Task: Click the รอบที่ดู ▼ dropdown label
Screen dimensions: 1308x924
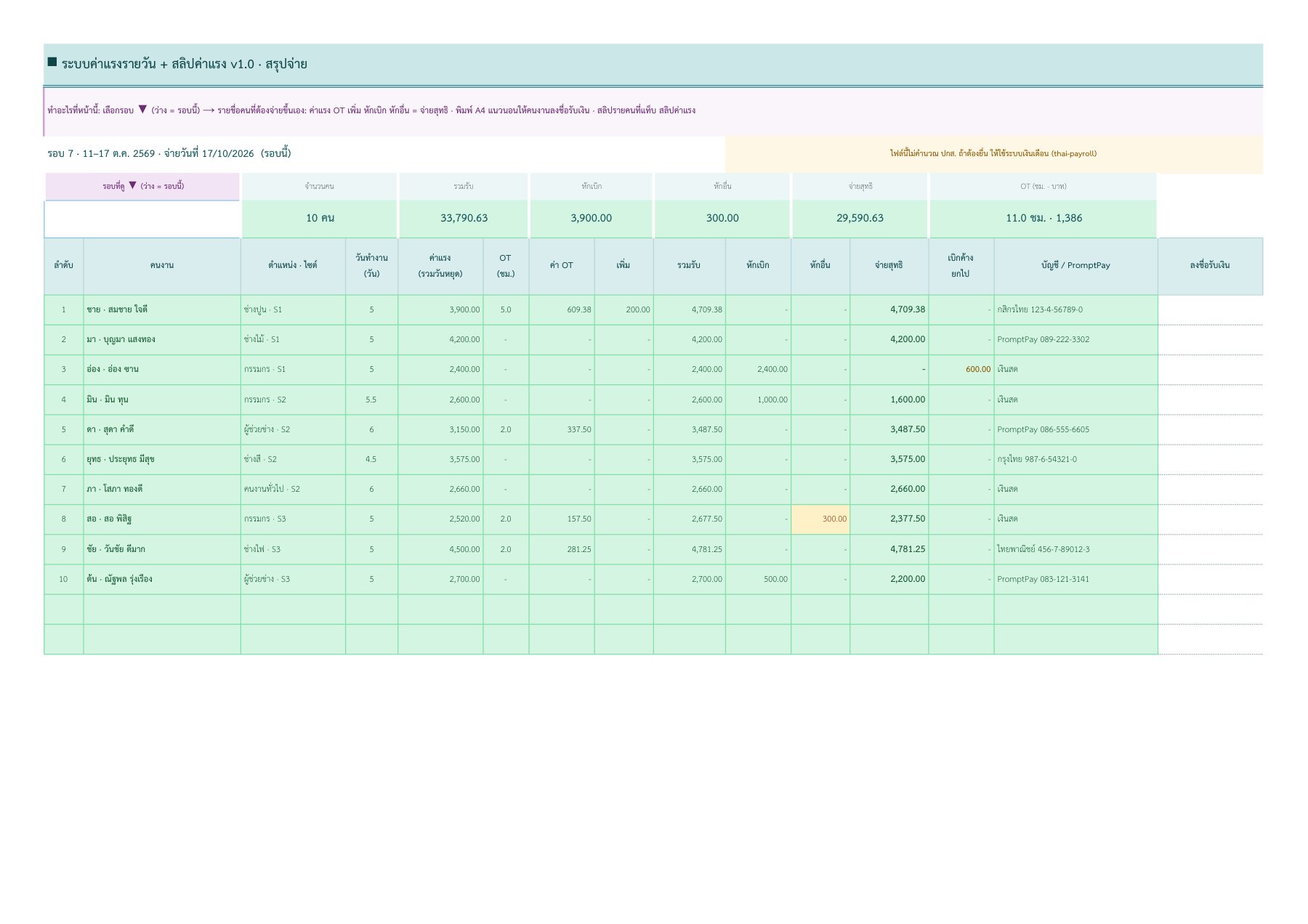Action: (x=142, y=186)
